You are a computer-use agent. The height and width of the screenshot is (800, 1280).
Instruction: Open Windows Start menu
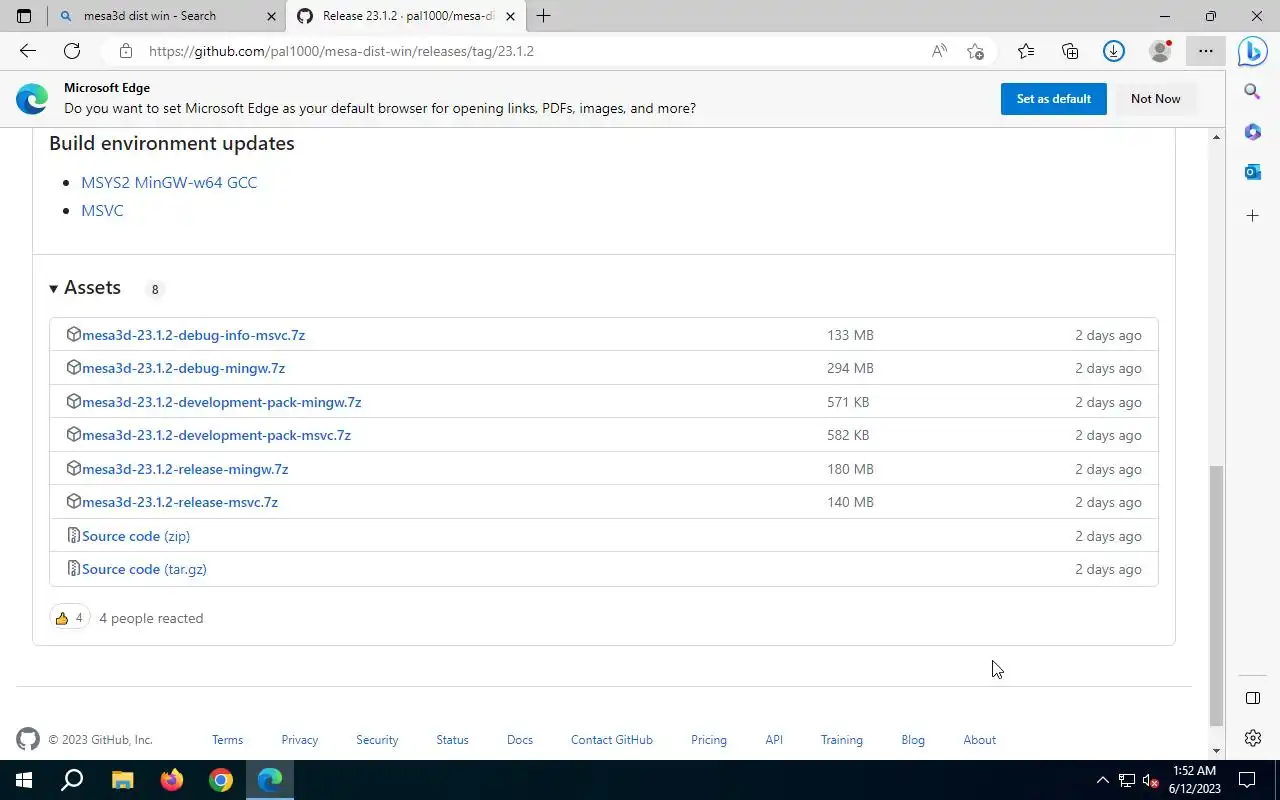pyautogui.click(x=24, y=780)
